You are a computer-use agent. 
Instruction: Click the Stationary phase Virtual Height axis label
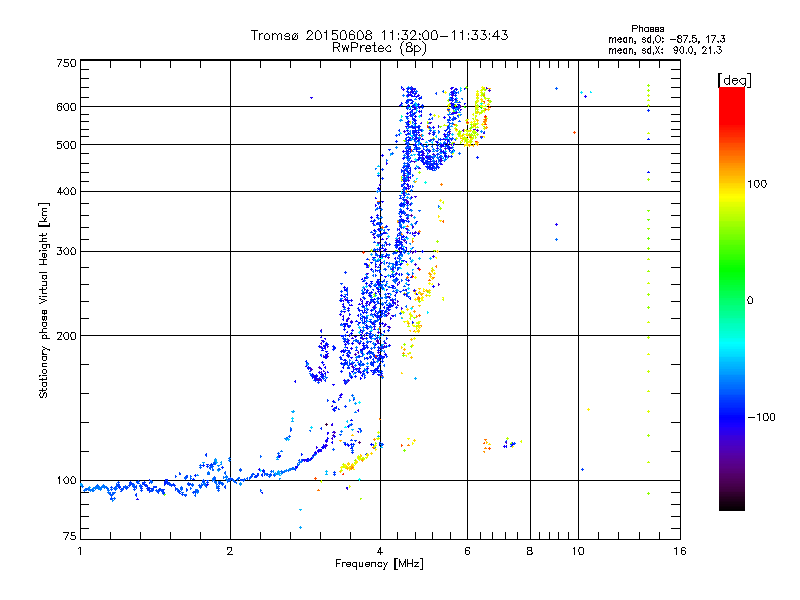coord(44,300)
